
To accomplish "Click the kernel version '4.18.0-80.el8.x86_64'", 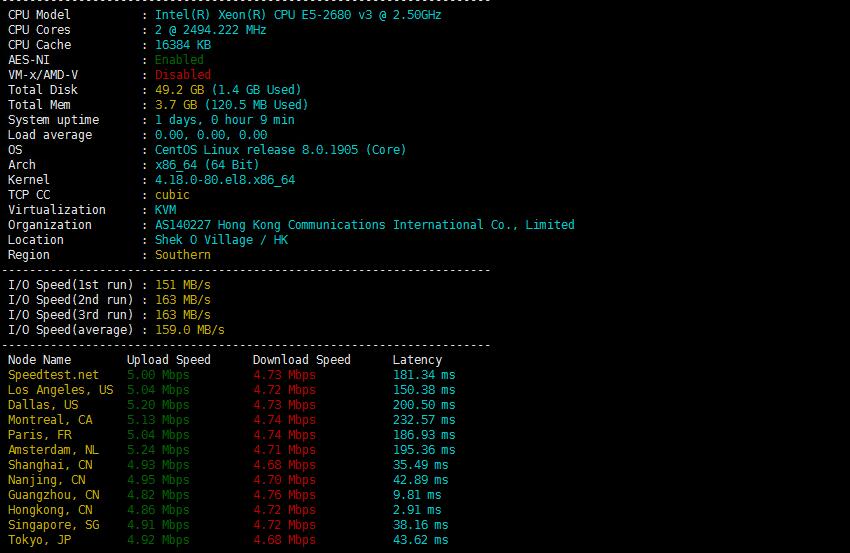I will (x=225, y=180).
